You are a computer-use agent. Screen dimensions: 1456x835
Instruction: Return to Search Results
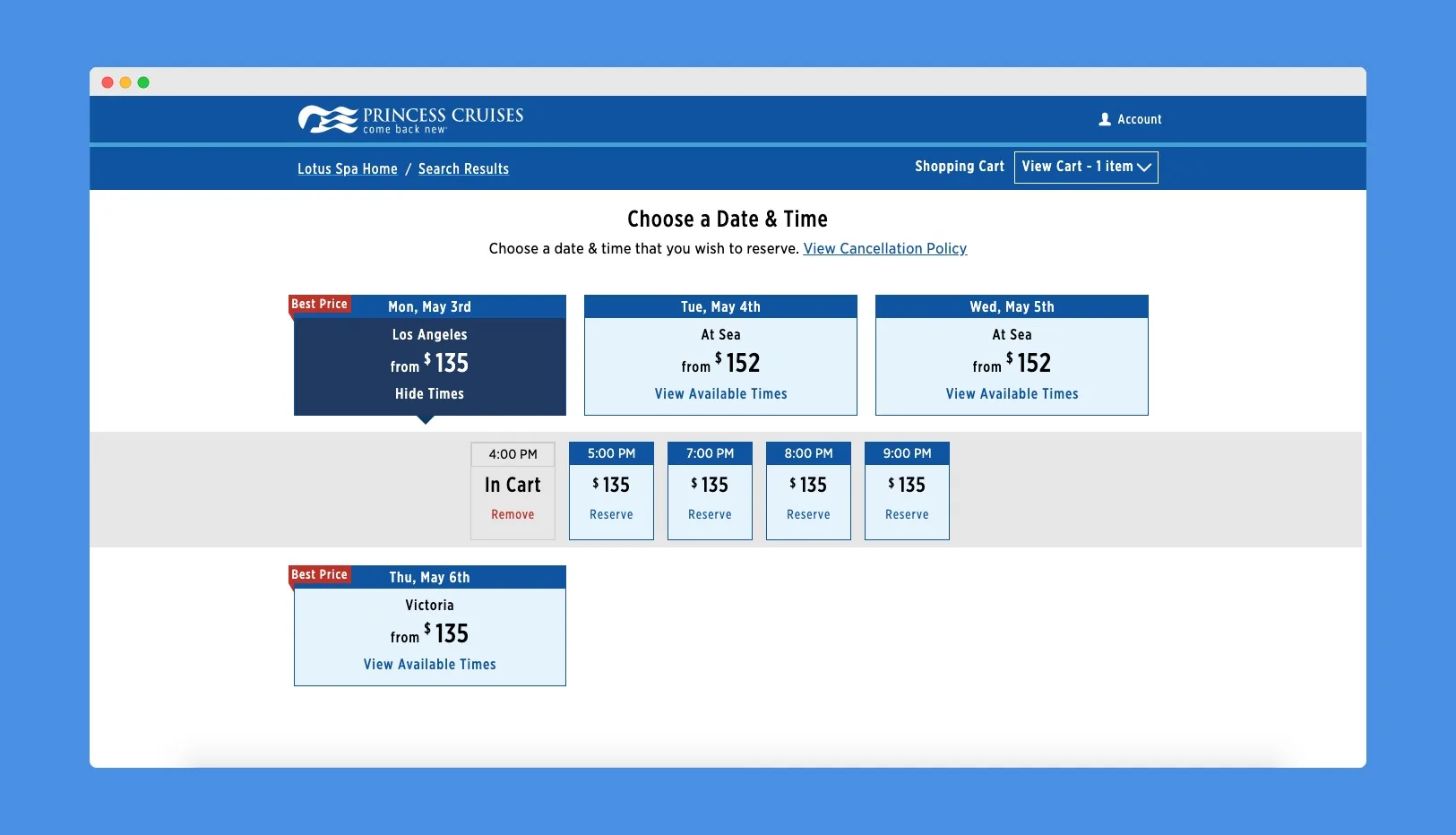point(463,168)
